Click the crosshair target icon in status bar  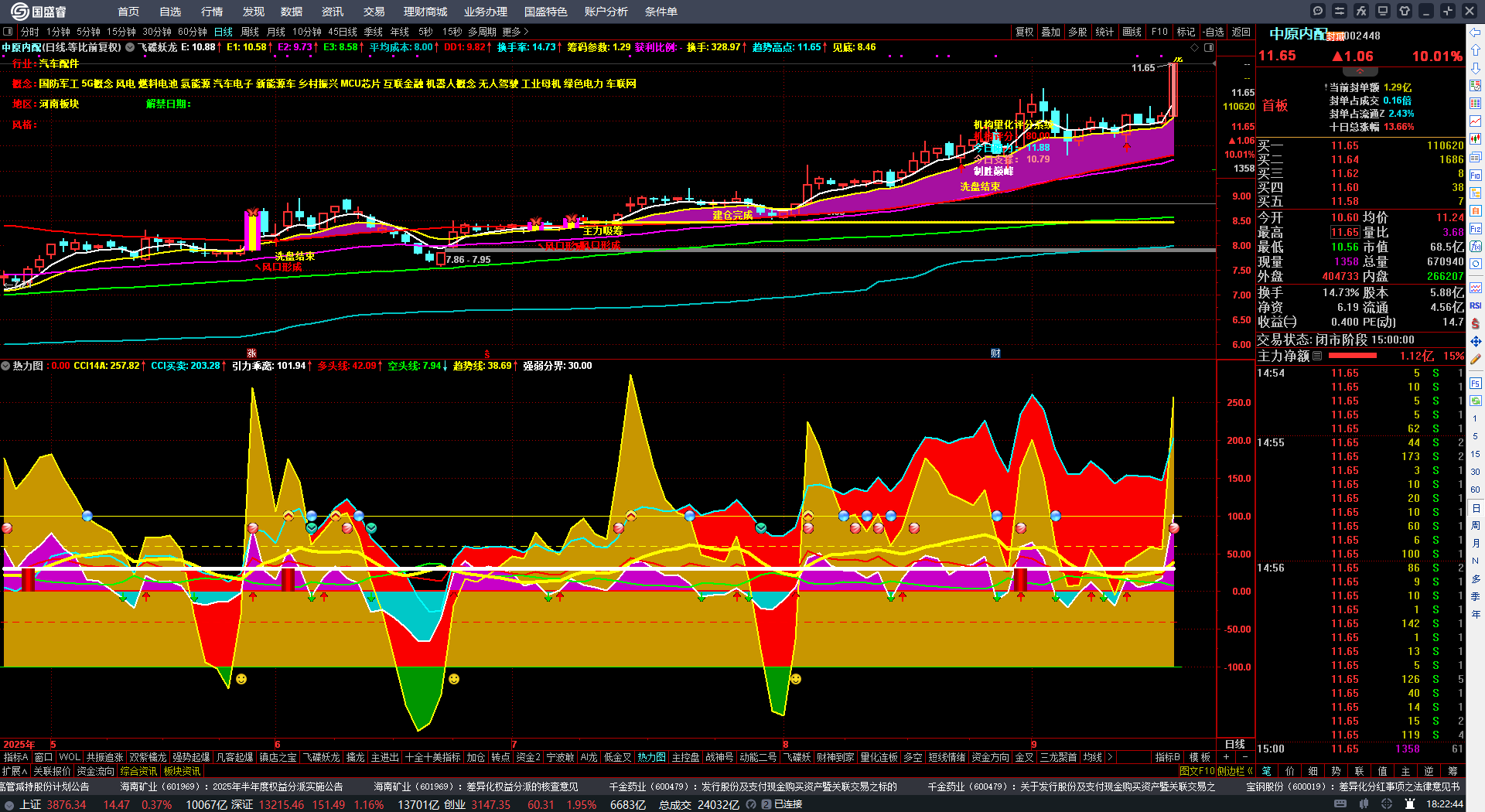1387,804
